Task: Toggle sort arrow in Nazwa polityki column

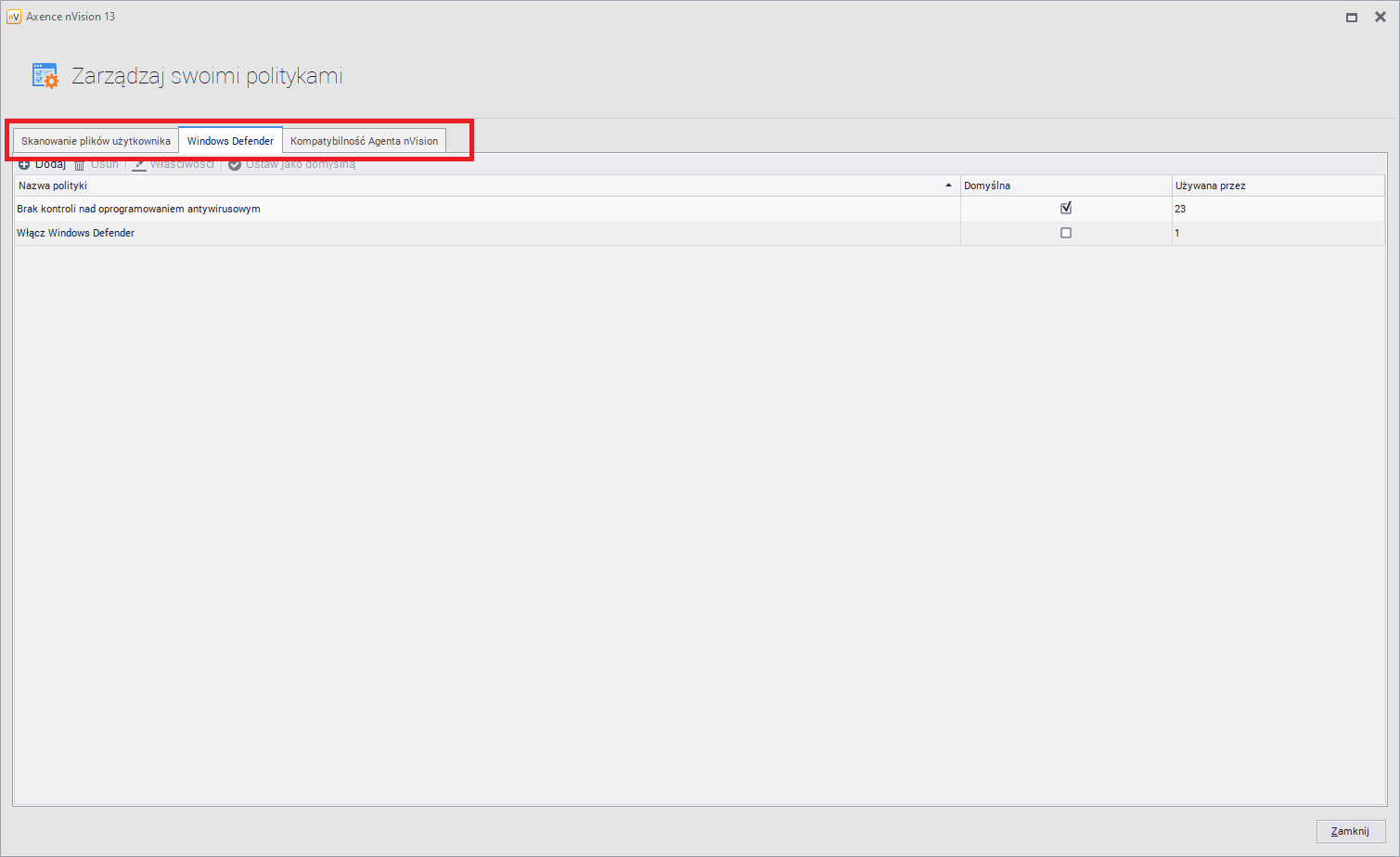Action: pos(948,185)
